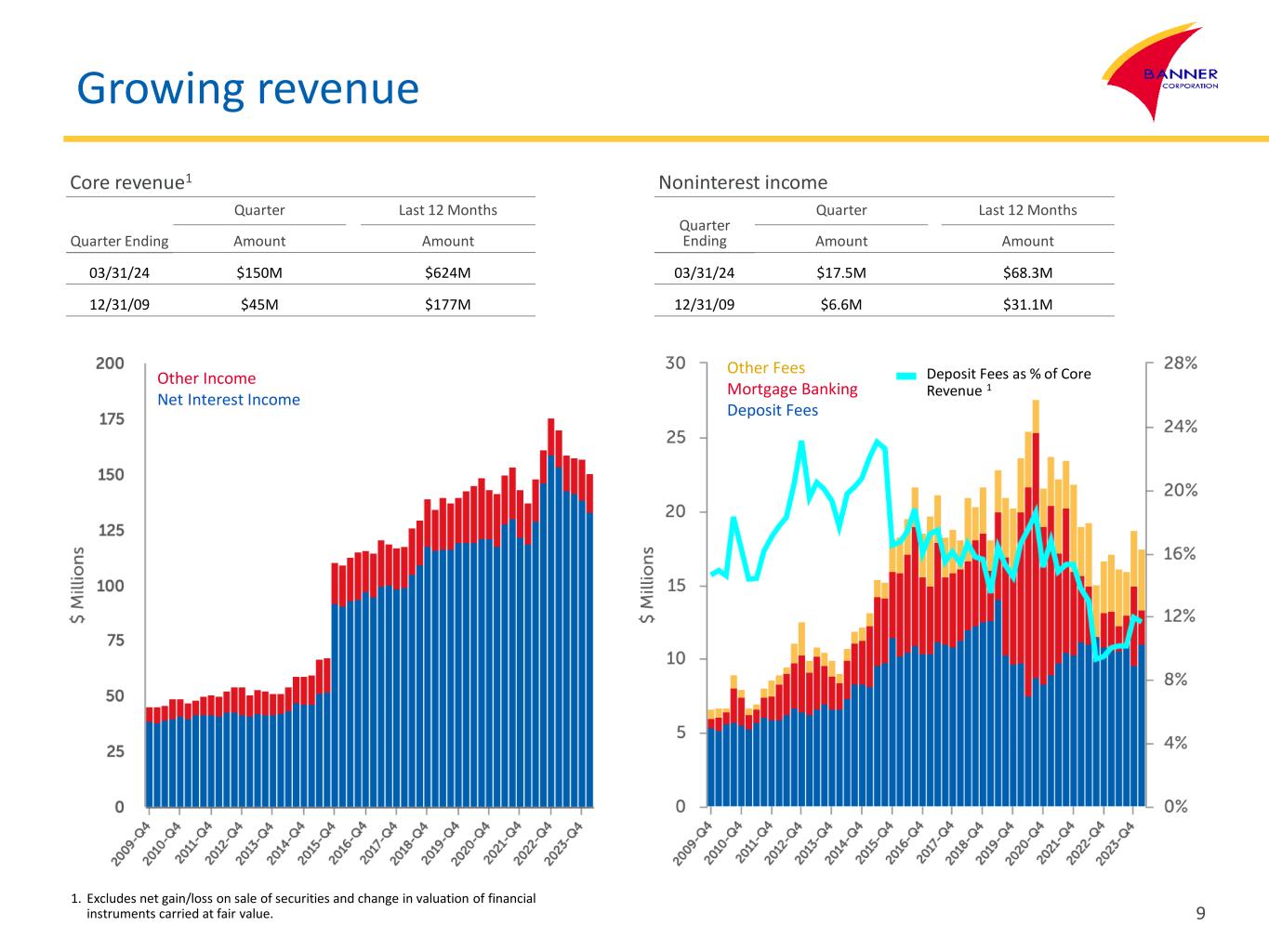
Task: Click 'Deposit Fees as % of Core Revenue' text
Action: point(1008,382)
